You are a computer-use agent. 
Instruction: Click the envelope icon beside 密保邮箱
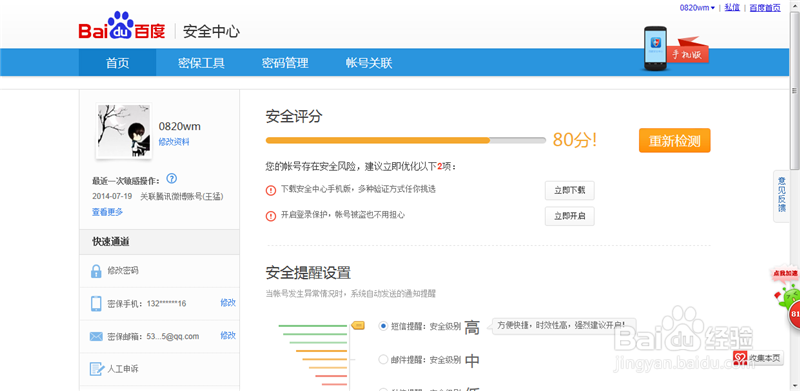96,336
